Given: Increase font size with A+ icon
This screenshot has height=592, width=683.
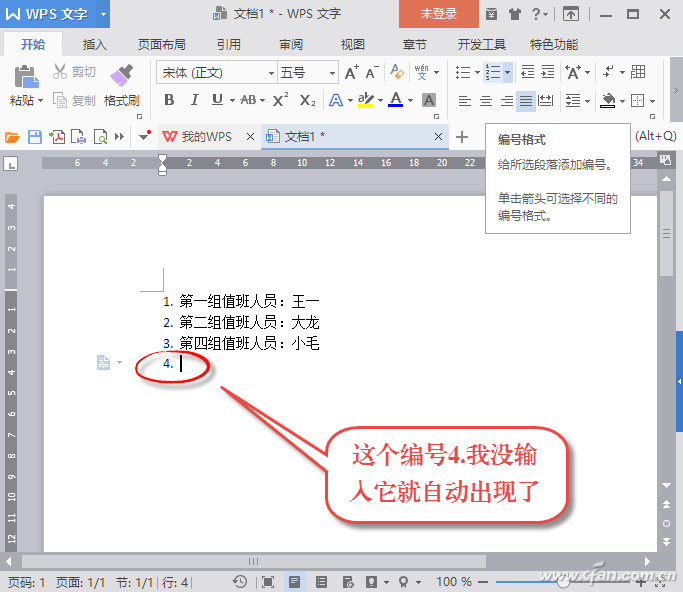Looking at the screenshot, I should click(x=352, y=72).
